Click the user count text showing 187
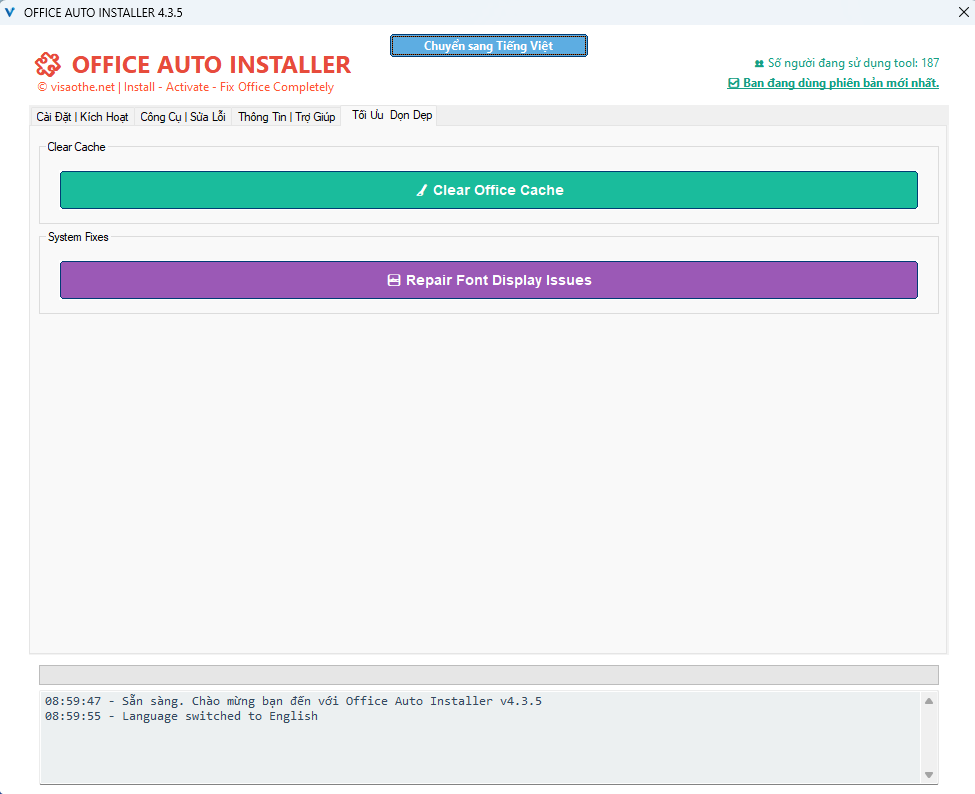Screen dimensions: 975x794 tap(853, 63)
